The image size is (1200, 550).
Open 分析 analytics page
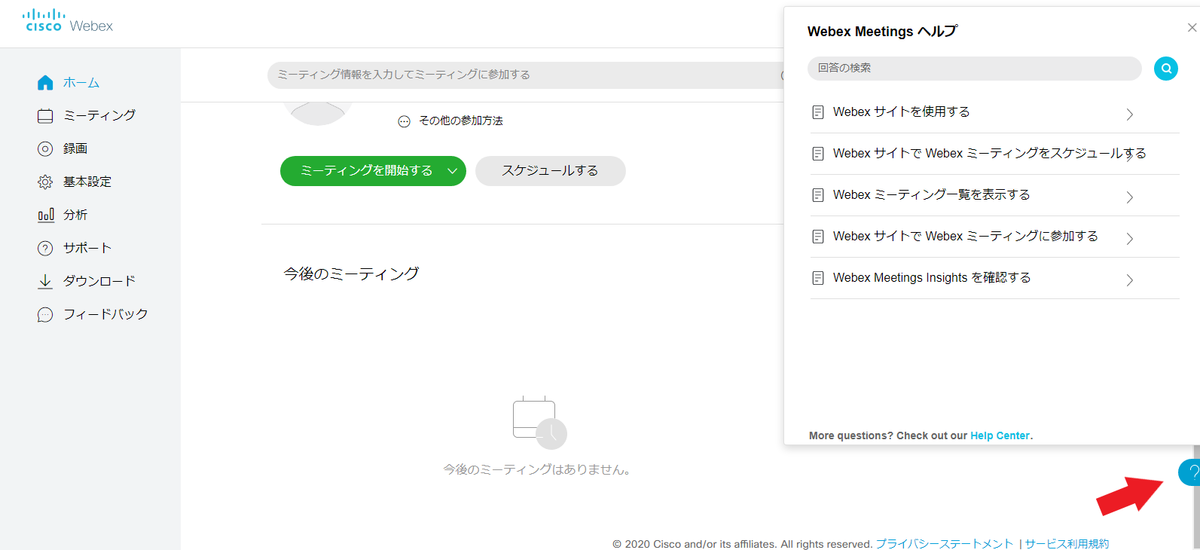point(75,214)
